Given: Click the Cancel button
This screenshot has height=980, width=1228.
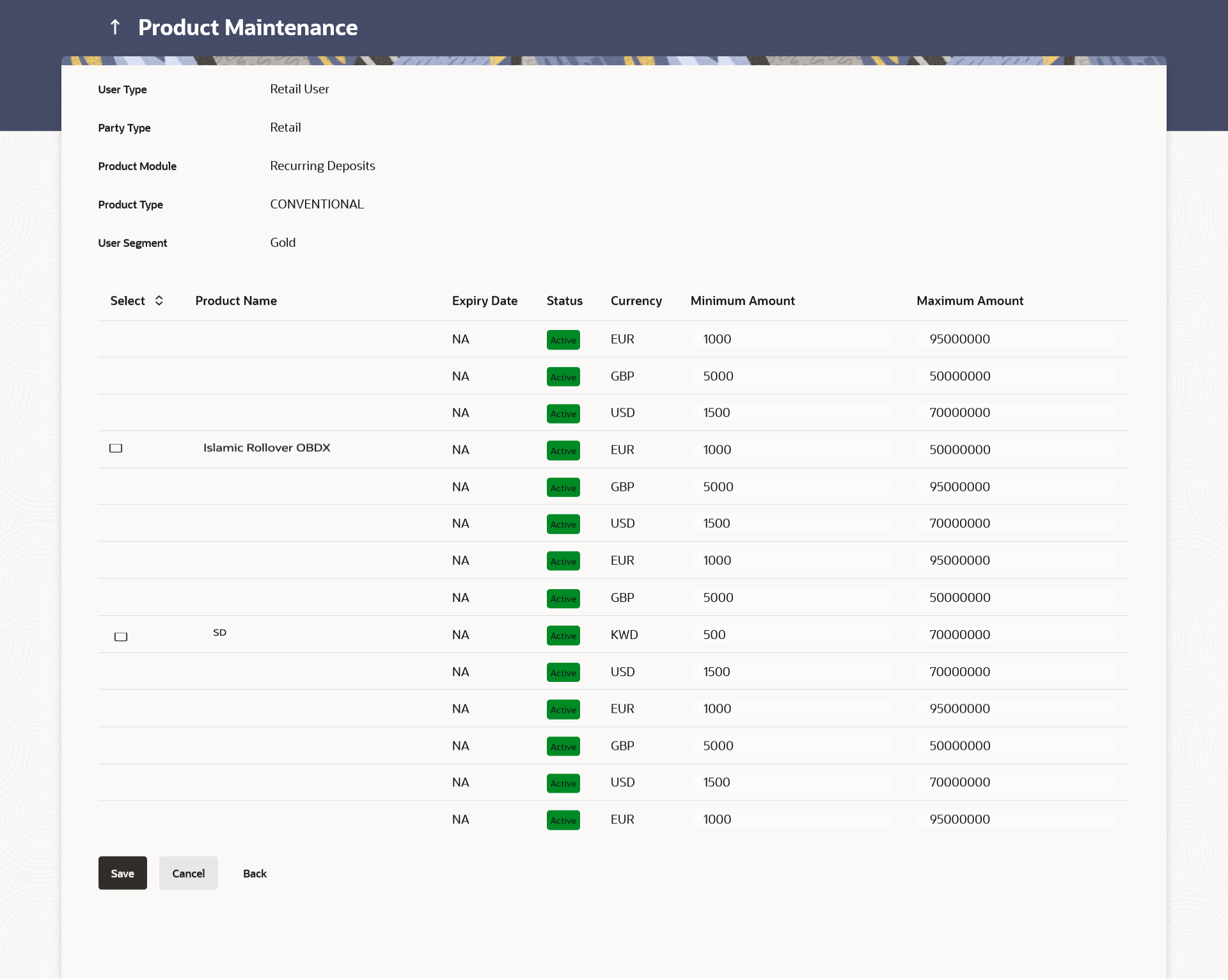Looking at the screenshot, I should (x=188, y=873).
